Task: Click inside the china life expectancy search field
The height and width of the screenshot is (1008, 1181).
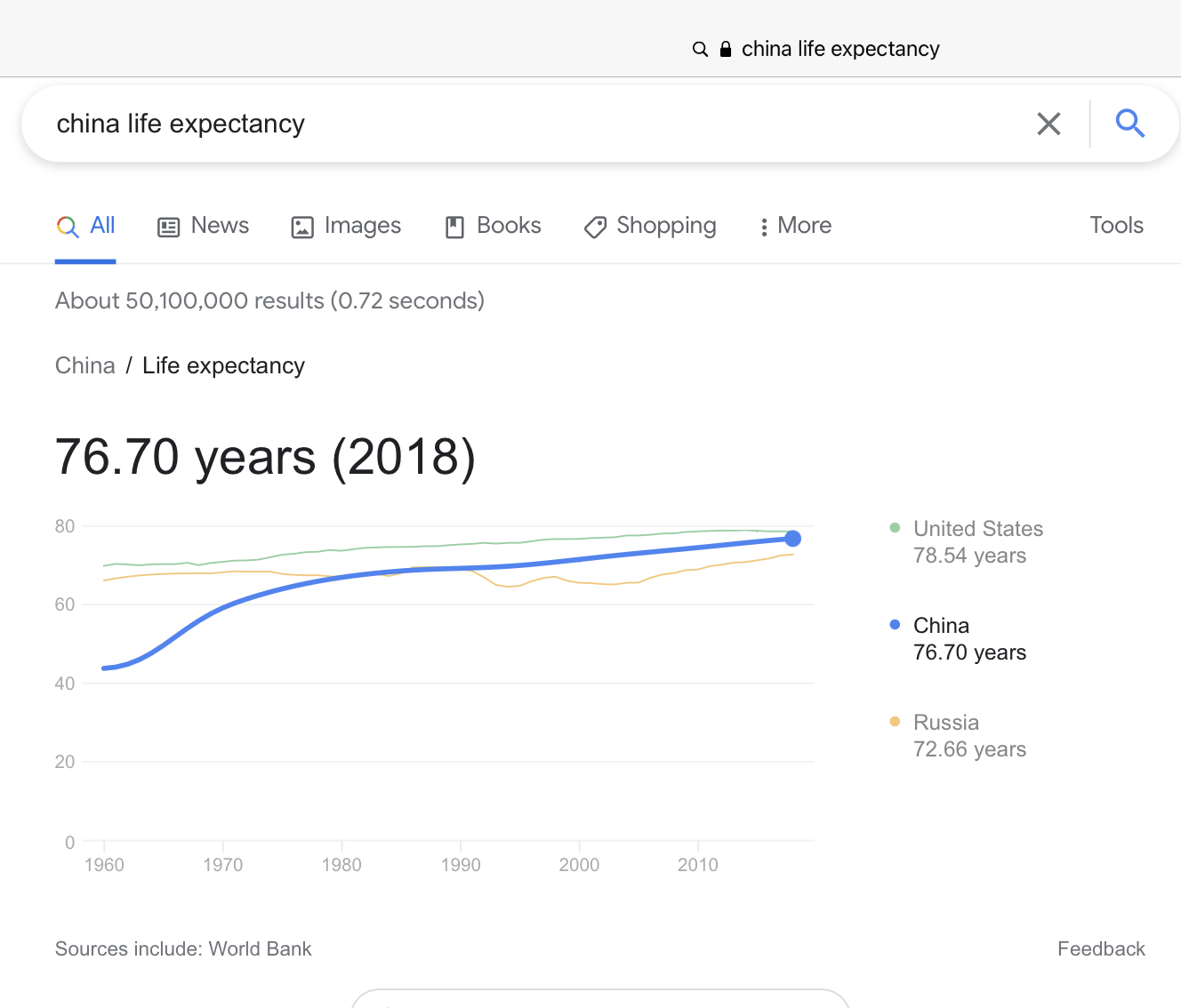Action: (534, 124)
